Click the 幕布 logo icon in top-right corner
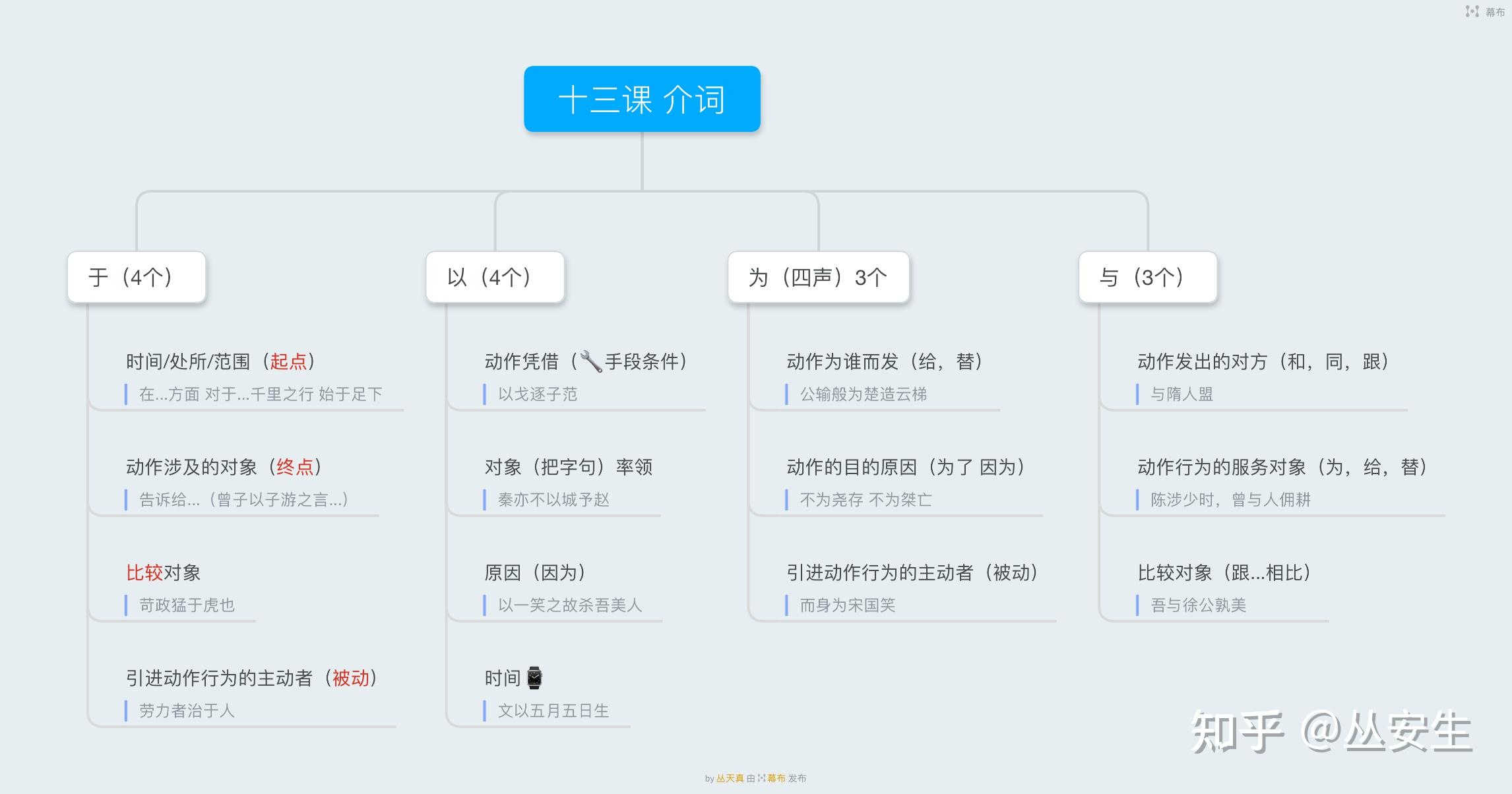The width and height of the screenshot is (1512, 794). pos(1472,11)
